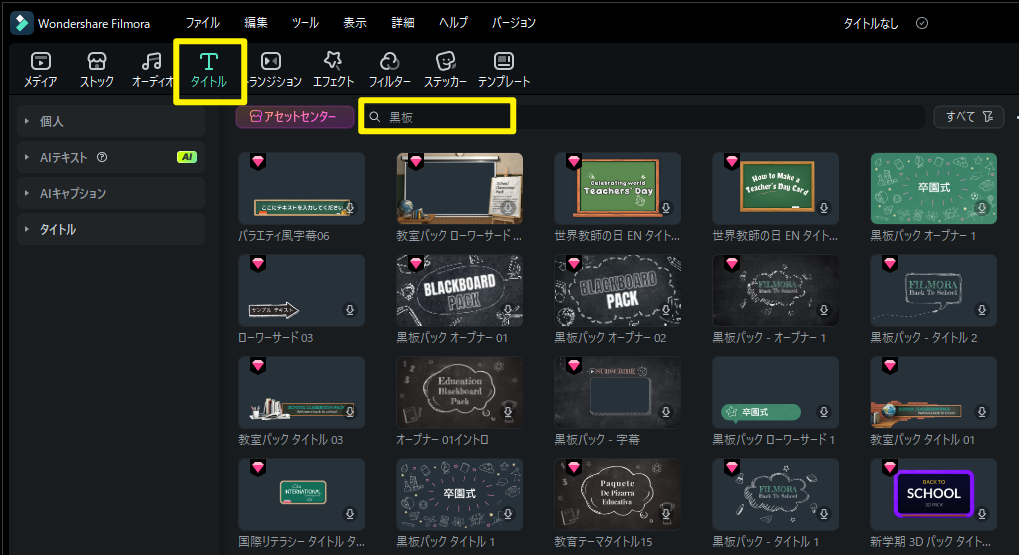The height and width of the screenshot is (555, 1019).
Task: Click the AIテキスト help question icon
Action: pyautogui.click(x=102, y=157)
